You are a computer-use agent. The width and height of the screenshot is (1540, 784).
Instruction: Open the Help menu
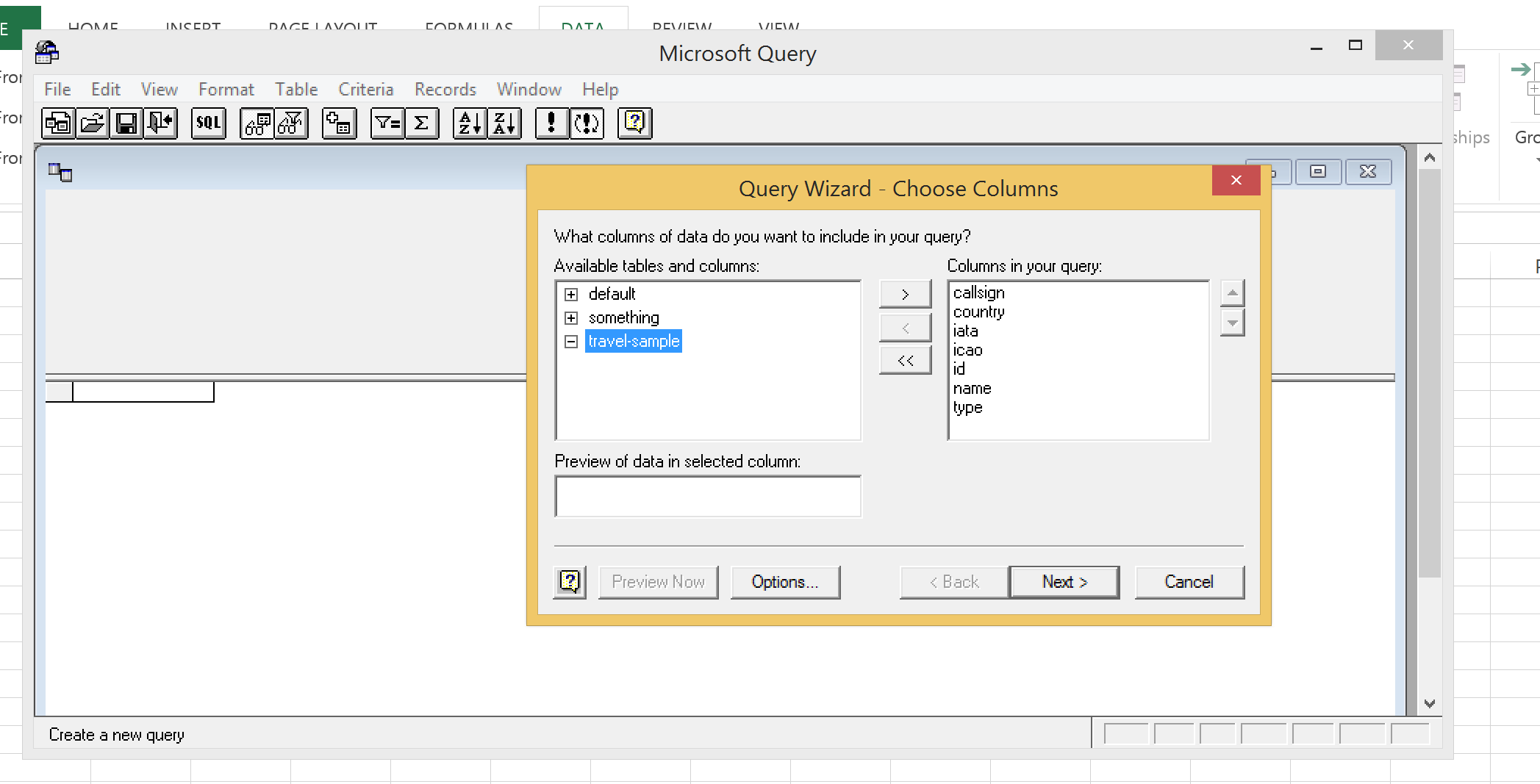click(601, 90)
